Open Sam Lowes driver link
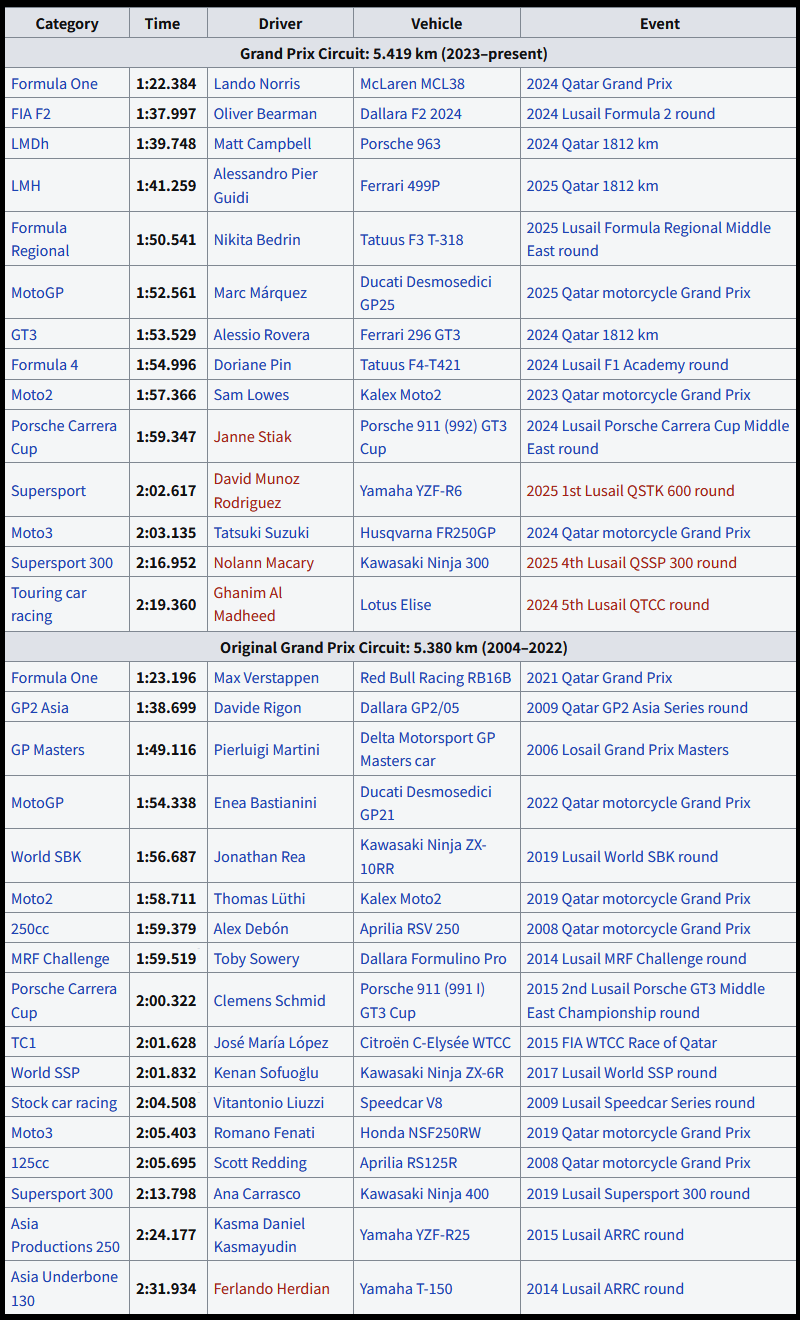 [x=251, y=395]
